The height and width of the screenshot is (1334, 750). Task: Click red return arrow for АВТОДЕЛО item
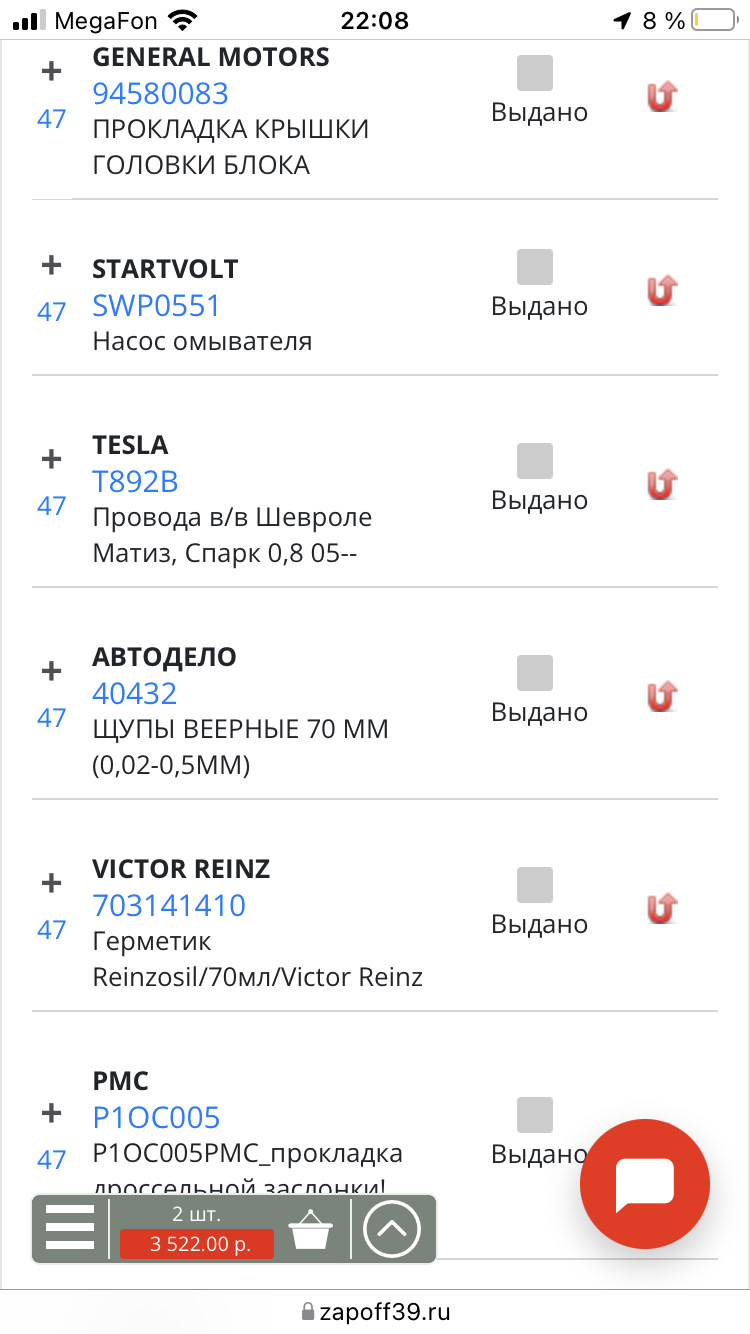(661, 696)
